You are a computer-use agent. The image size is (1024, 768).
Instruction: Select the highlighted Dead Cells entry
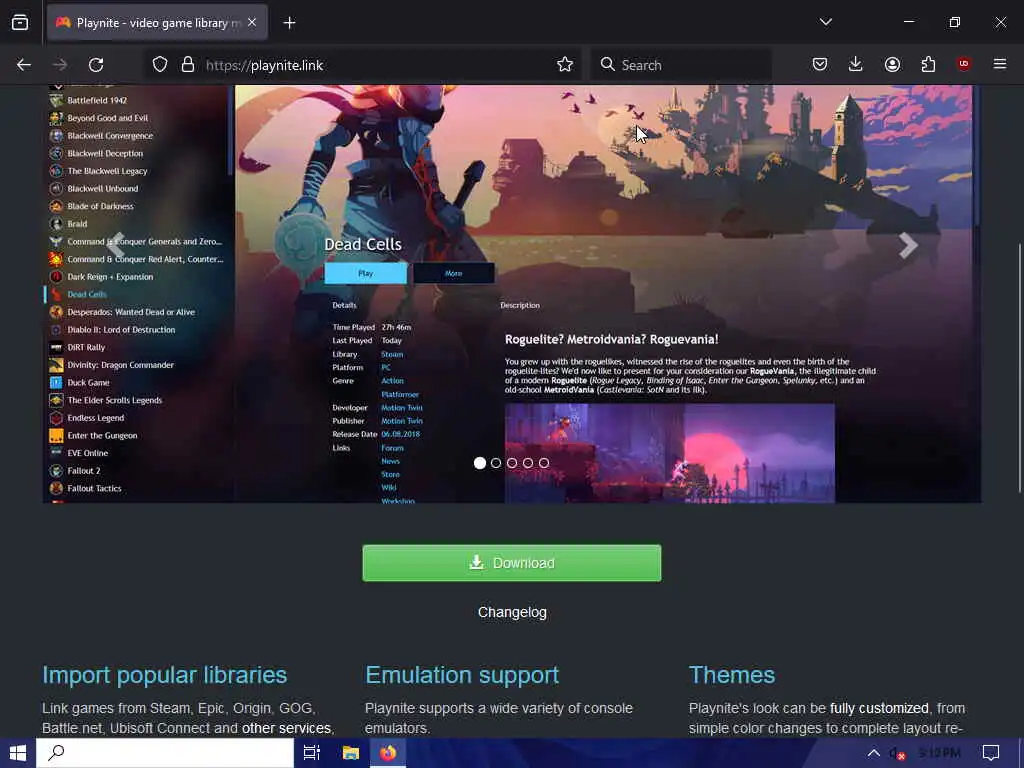(x=87, y=295)
